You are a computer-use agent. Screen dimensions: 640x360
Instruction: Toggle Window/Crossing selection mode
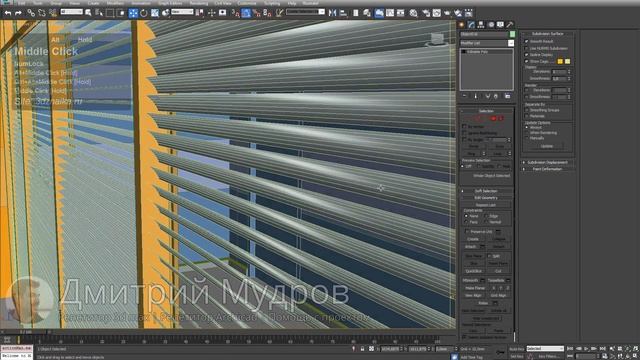pos(121,13)
